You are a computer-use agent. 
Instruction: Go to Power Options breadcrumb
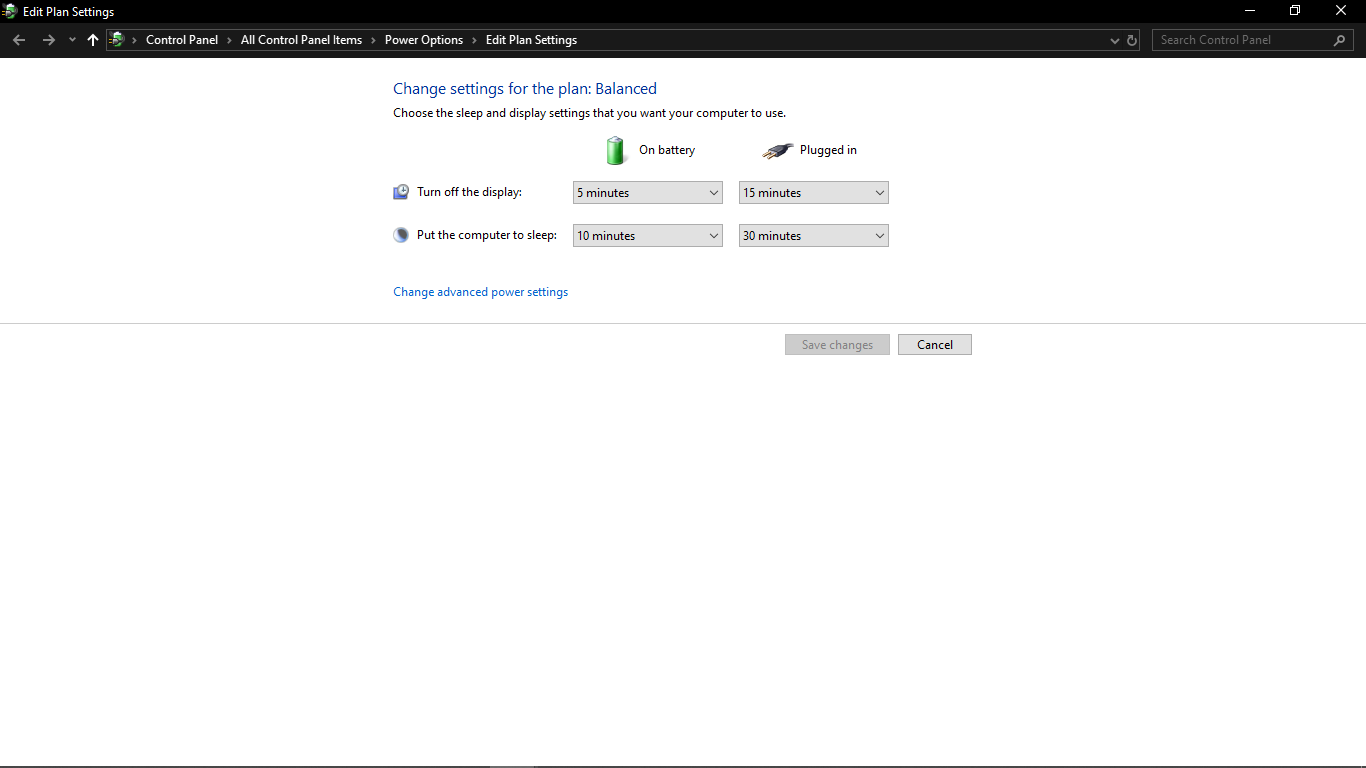point(424,40)
